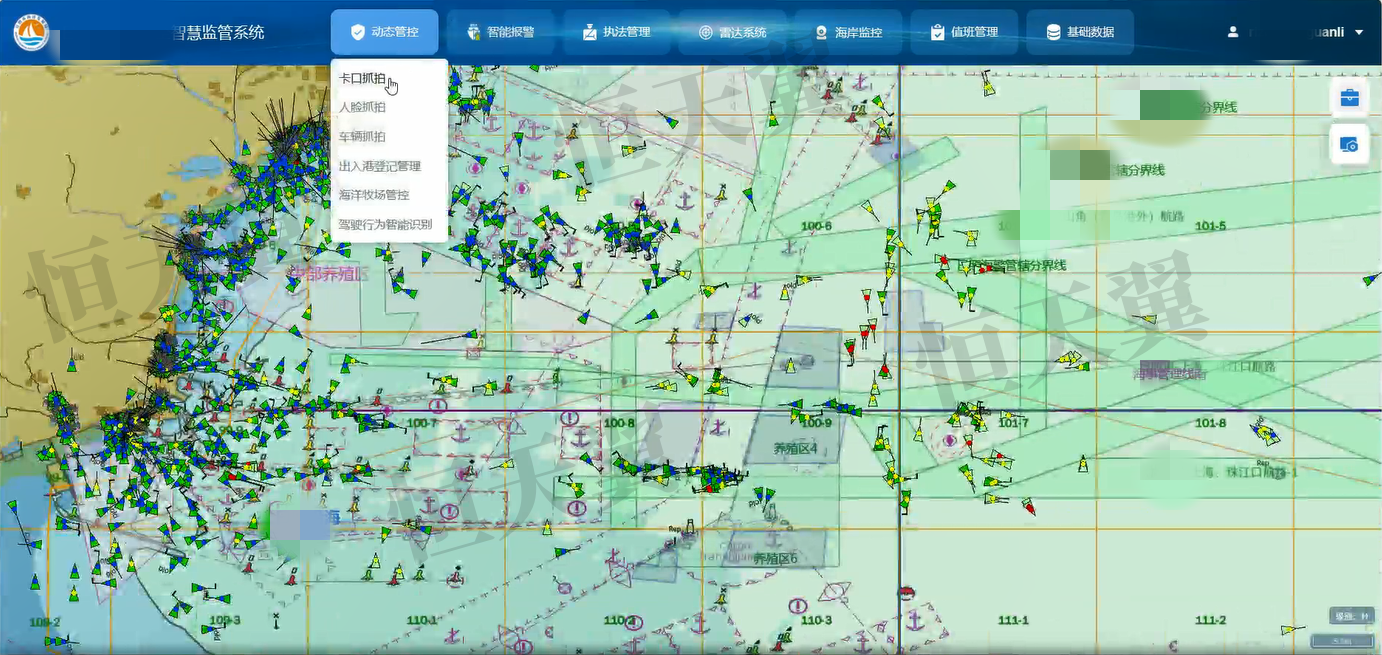
Task: Click the 海岸监控 camera icon
Action: point(821,32)
